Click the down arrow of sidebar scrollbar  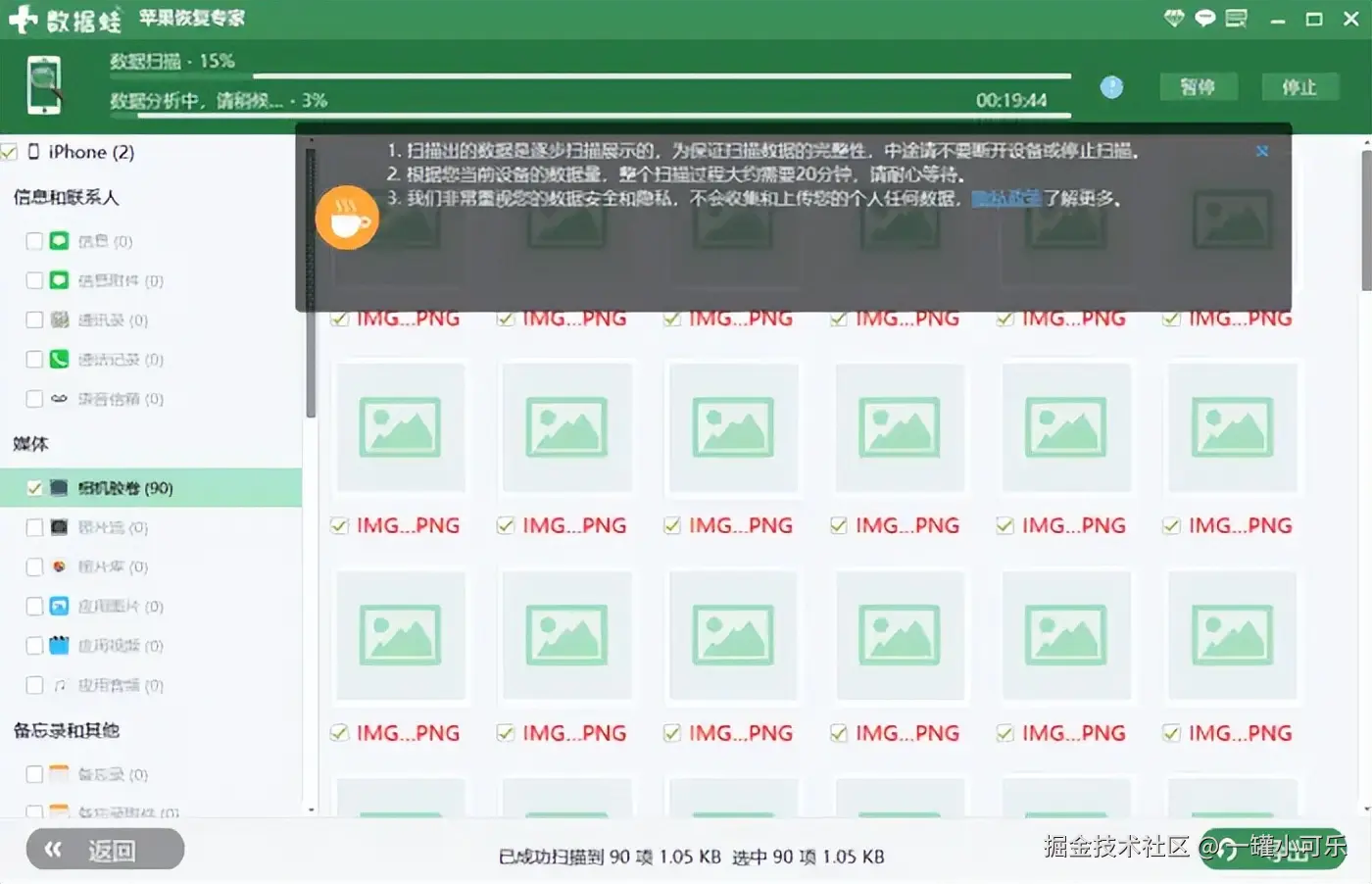[x=311, y=810]
